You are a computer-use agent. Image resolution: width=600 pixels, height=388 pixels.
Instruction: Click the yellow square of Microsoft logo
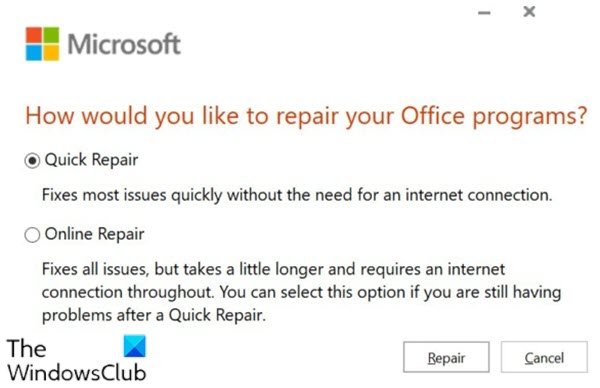click(x=51, y=53)
